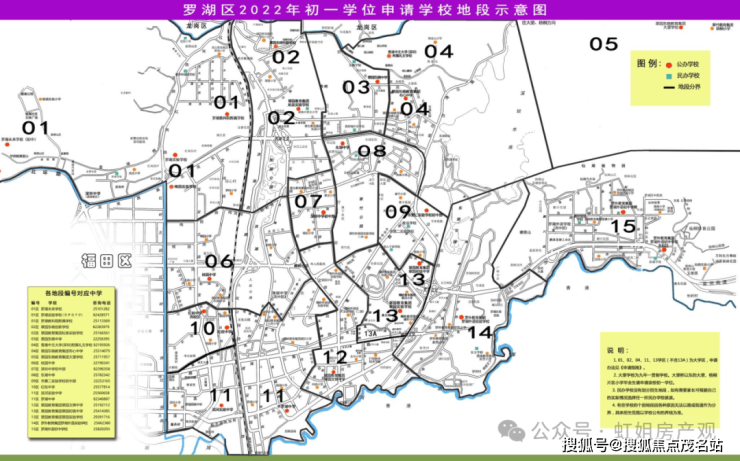Click the 图例 heading in the legend box
Screen dimensions: 740x461
click(648, 64)
